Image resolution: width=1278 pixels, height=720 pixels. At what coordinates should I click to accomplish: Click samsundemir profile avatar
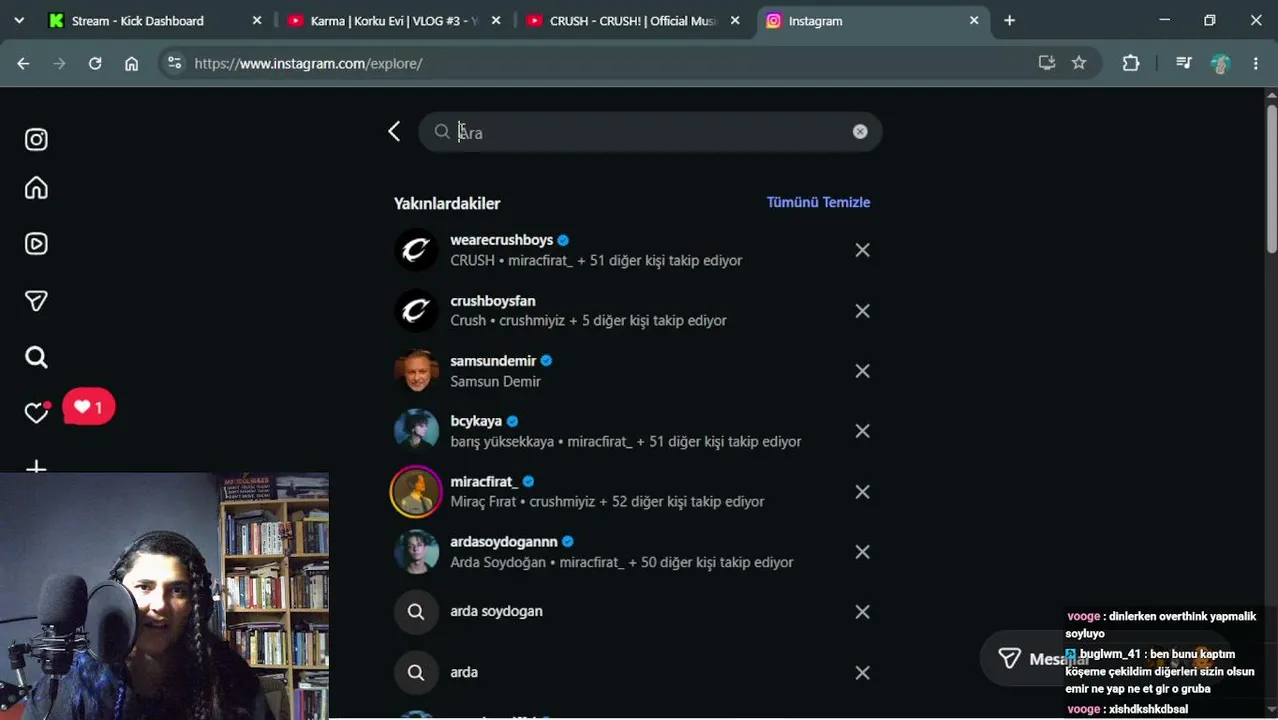tap(416, 371)
